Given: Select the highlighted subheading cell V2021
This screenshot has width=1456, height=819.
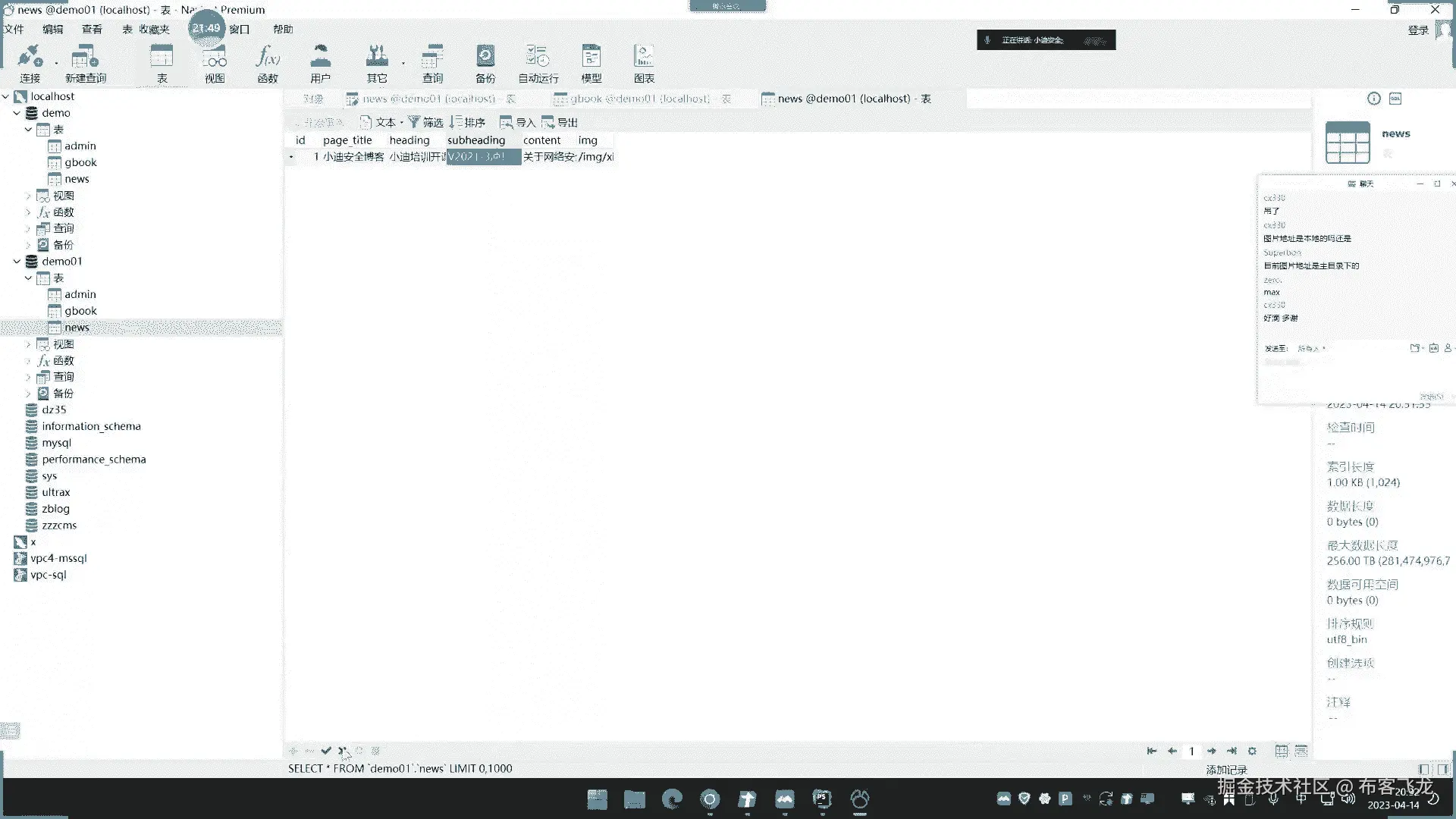Looking at the screenshot, I should 483,157.
